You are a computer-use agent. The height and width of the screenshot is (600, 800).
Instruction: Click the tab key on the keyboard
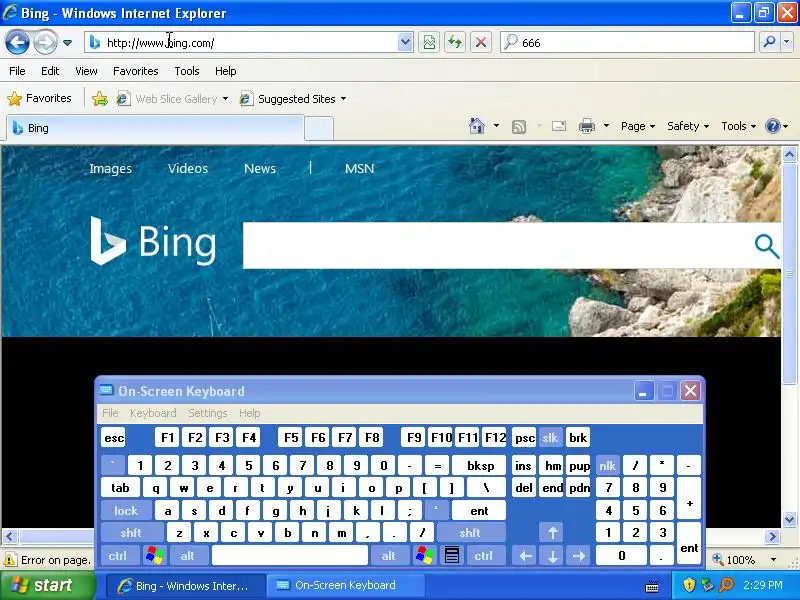(x=120, y=488)
